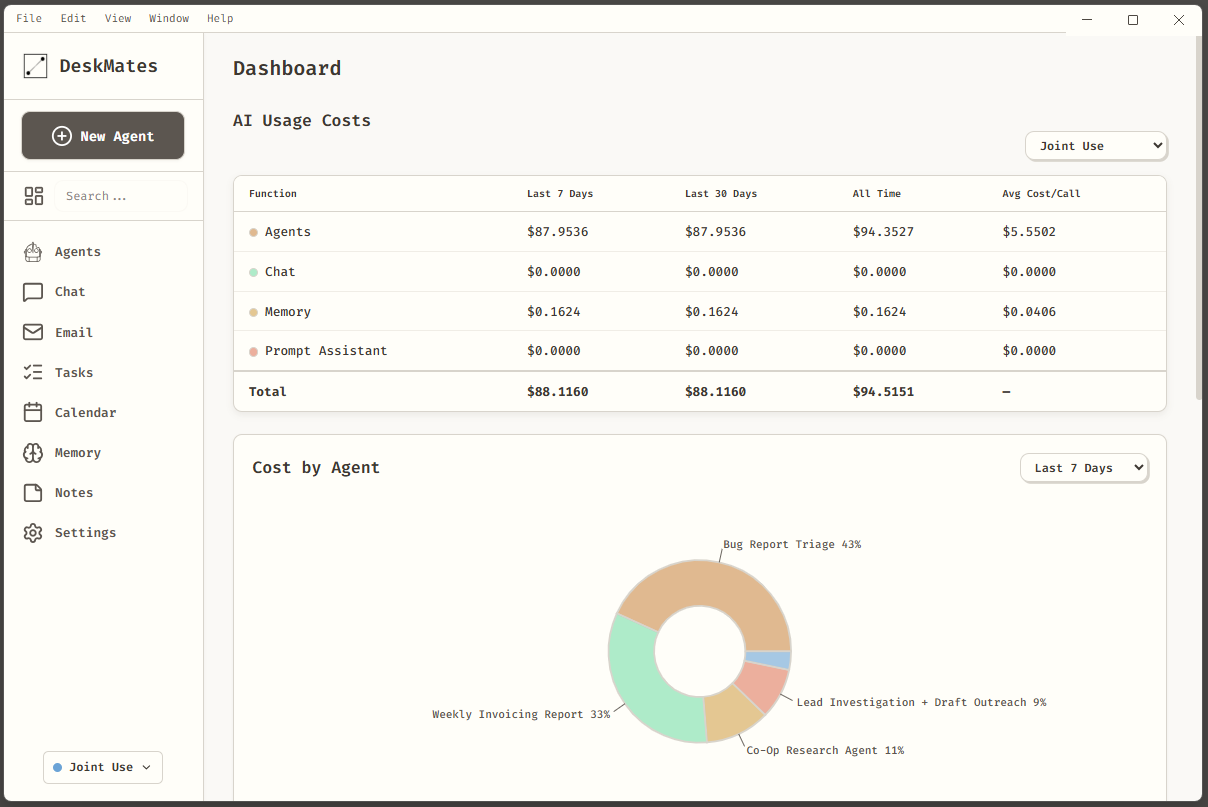Click the AI Usage Costs heading
Screen dimensions: 1208x807
[302, 121]
